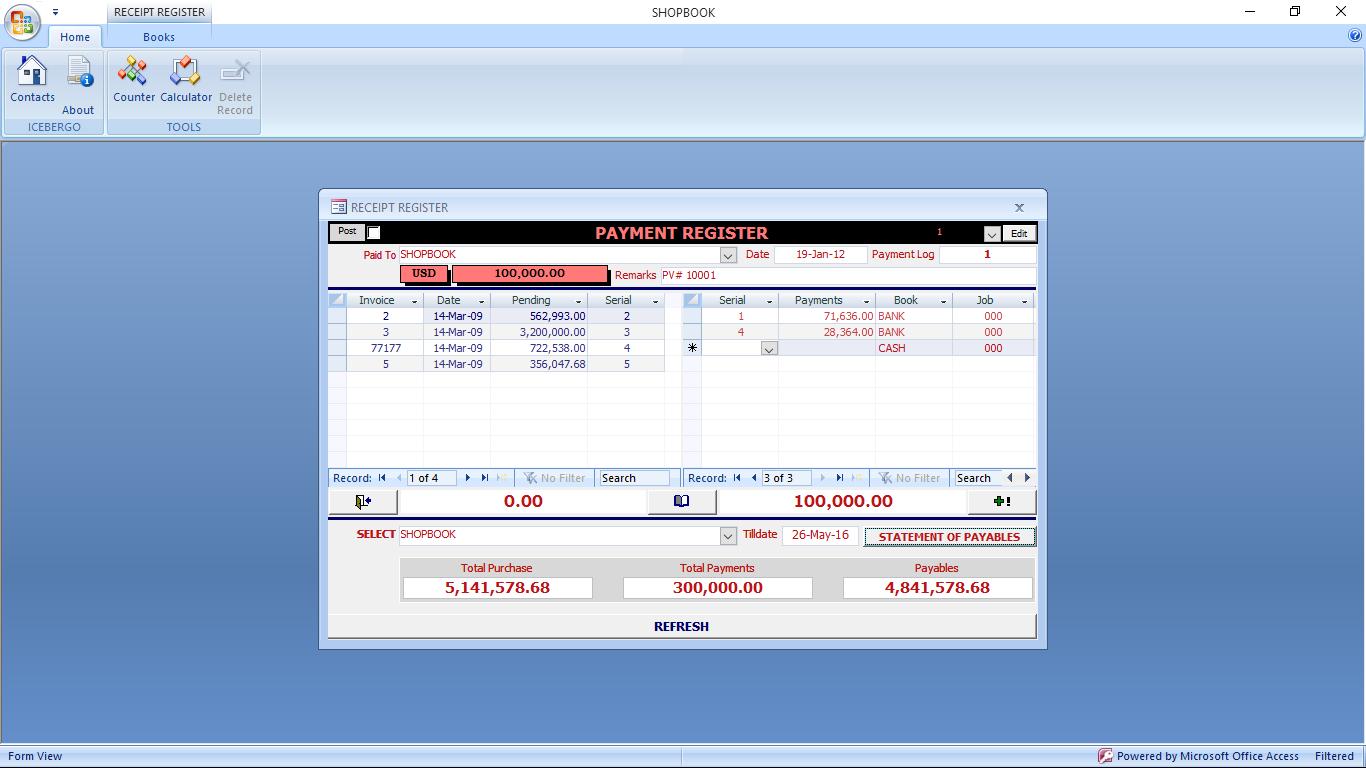Open the SELECT SHOPBOOK dropdown arrow

click(x=728, y=536)
